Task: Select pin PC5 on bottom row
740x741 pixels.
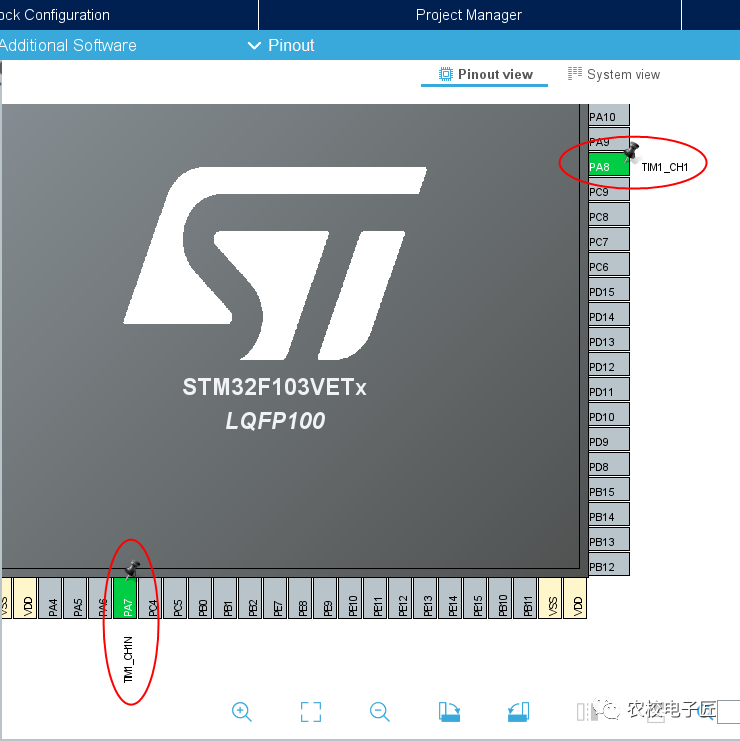Action: [x=175, y=598]
